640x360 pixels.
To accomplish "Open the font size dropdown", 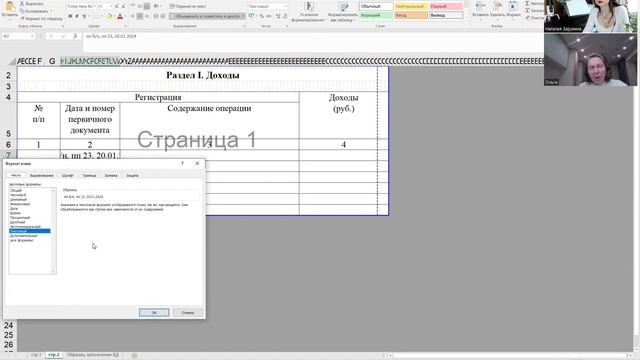I will coord(111,7).
